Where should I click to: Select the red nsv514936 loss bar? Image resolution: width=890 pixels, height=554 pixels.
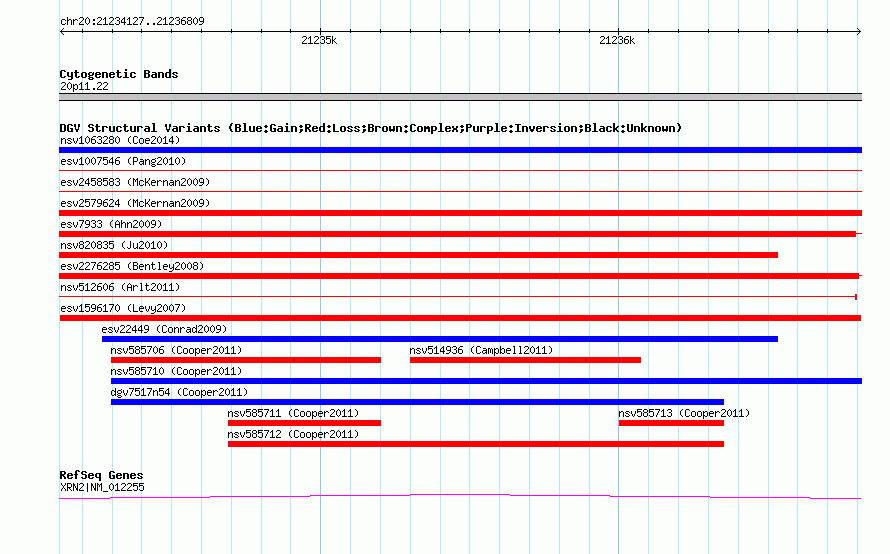pos(525,360)
